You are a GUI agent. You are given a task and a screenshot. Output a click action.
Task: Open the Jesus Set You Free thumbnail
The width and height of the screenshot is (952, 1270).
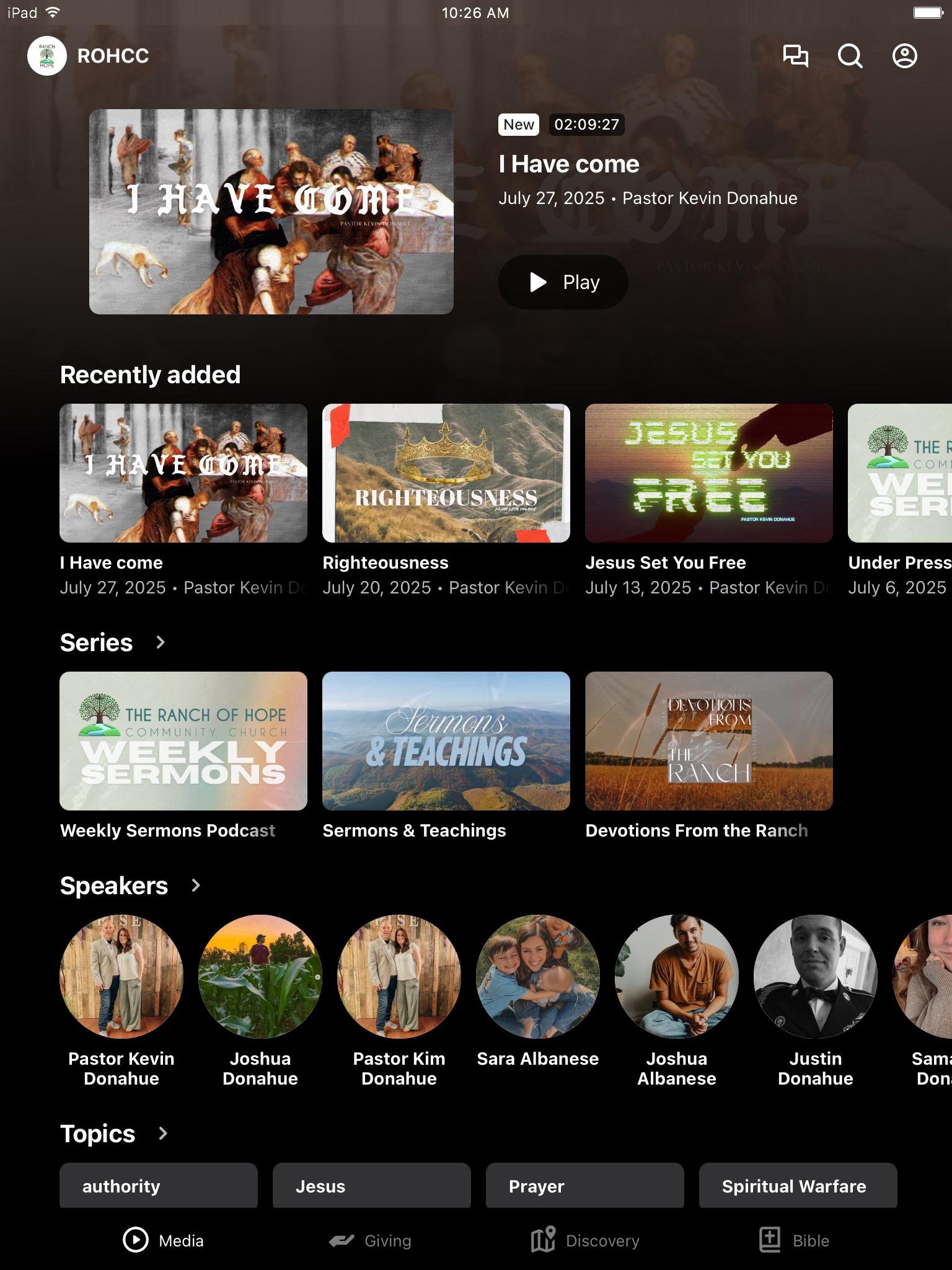click(709, 473)
